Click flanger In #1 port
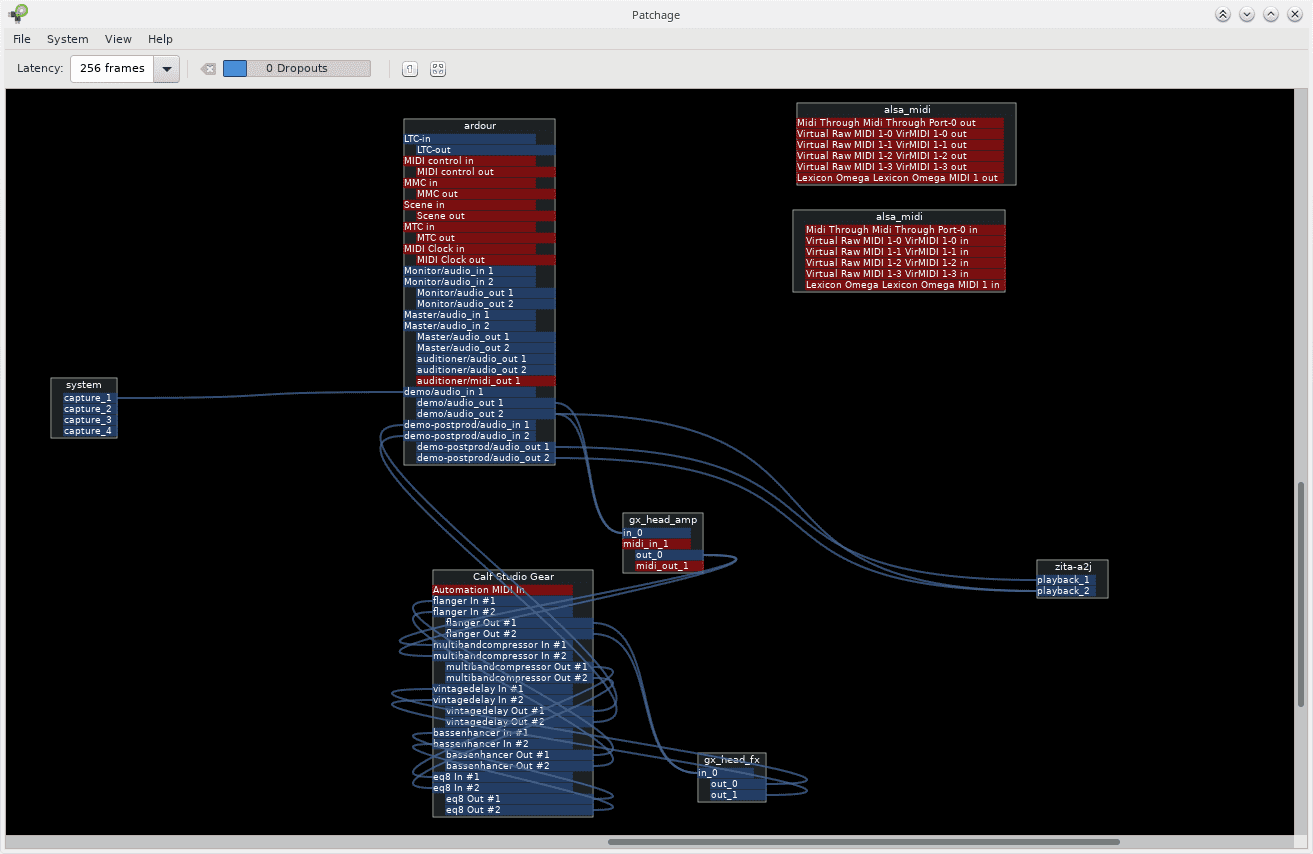1313x854 pixels. coord(503,601)
